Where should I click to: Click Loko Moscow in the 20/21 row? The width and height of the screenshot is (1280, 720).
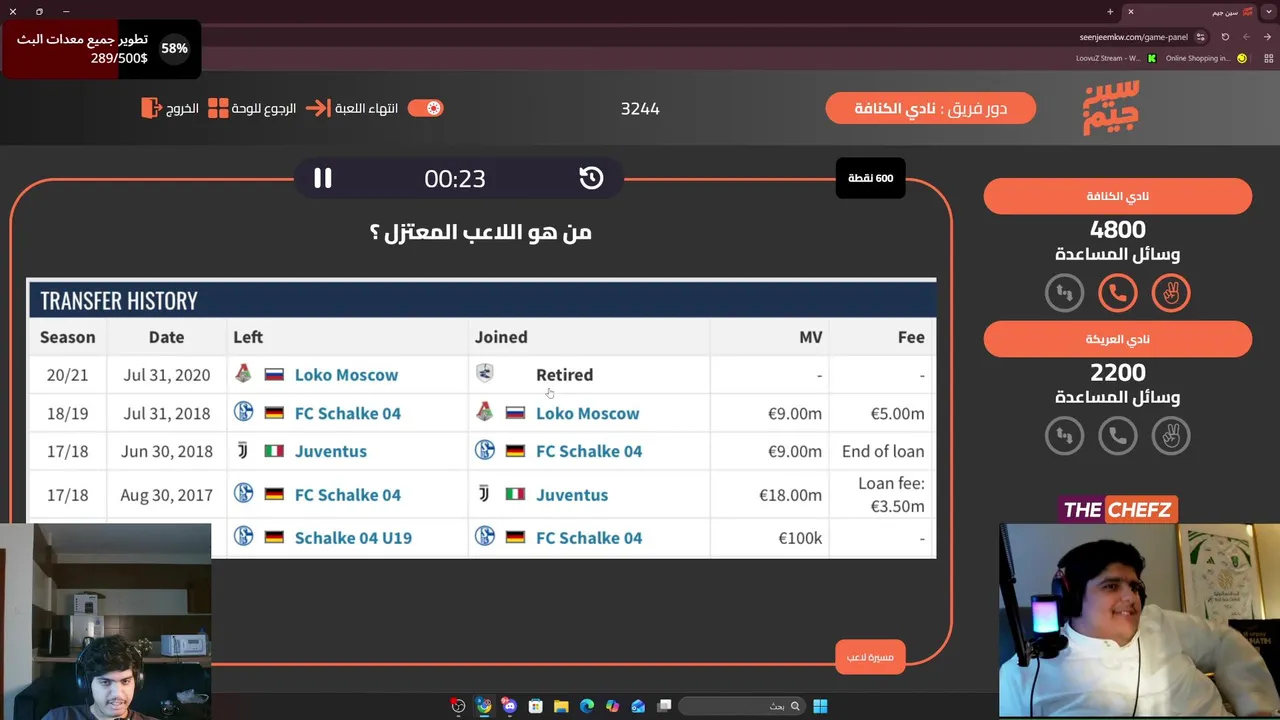point(346,375)
